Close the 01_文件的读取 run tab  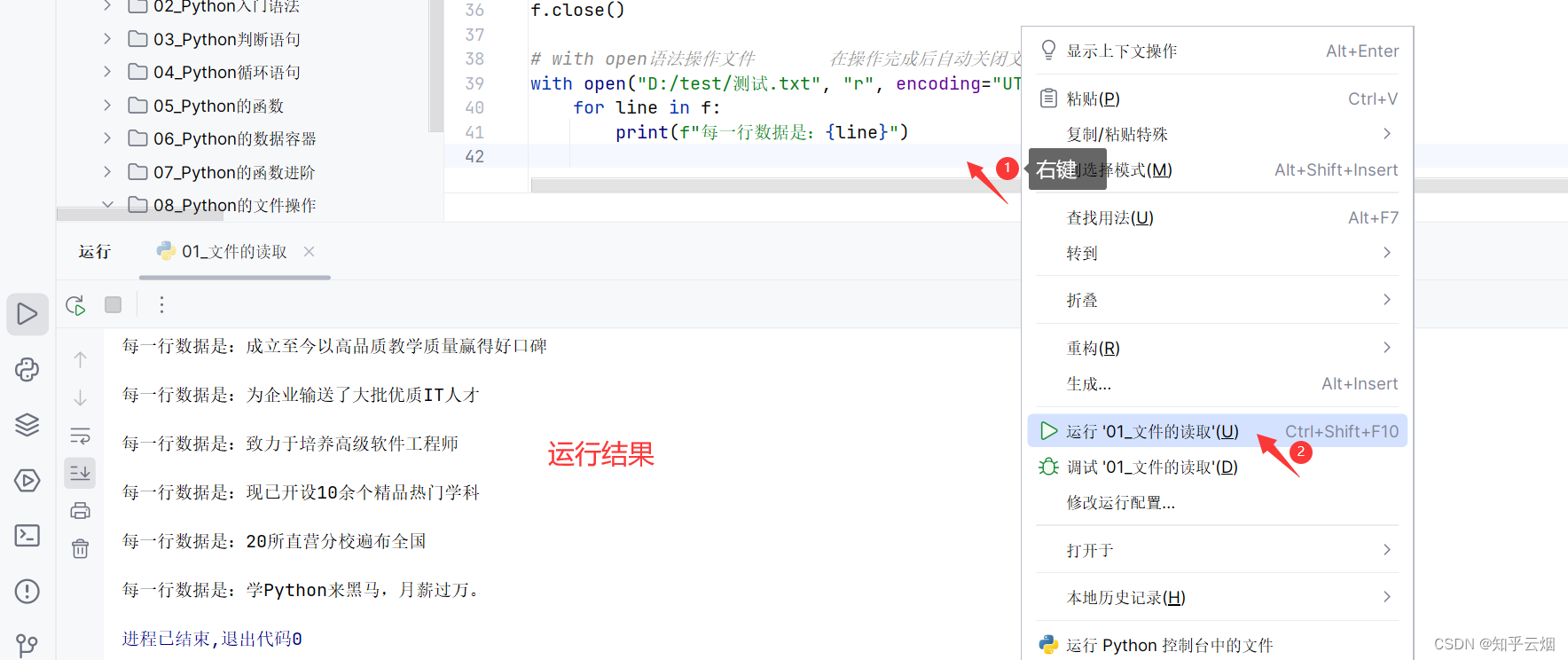click(309, 252)
